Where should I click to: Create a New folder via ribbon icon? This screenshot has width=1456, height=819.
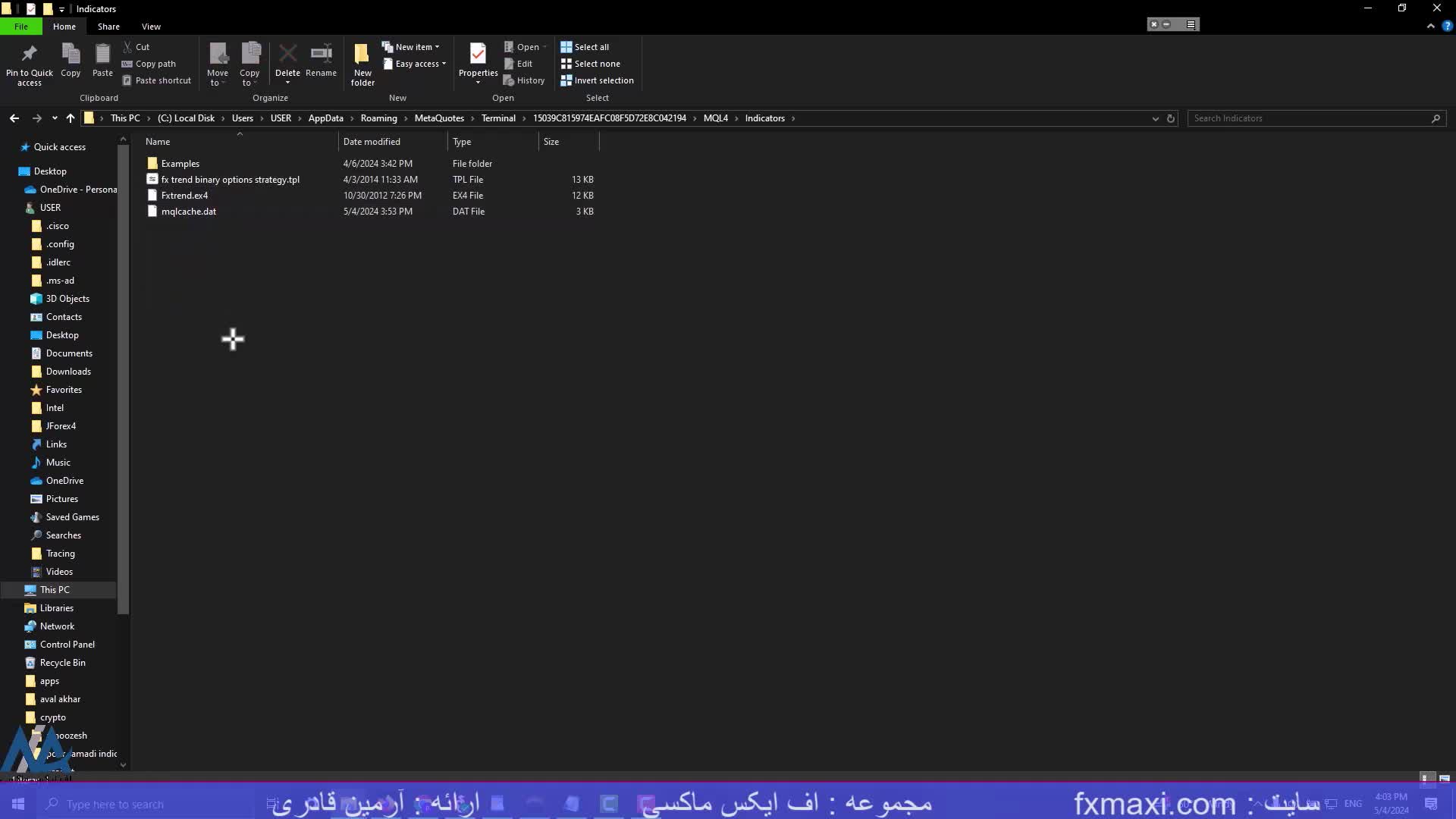pyautogui.click(x=362, y=55)
